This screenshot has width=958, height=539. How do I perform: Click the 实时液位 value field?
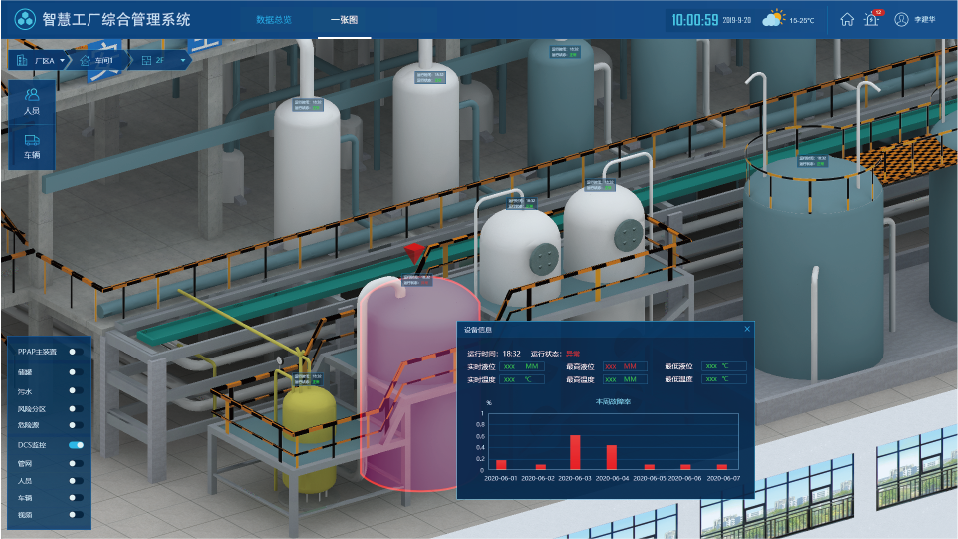click(520, 366)
